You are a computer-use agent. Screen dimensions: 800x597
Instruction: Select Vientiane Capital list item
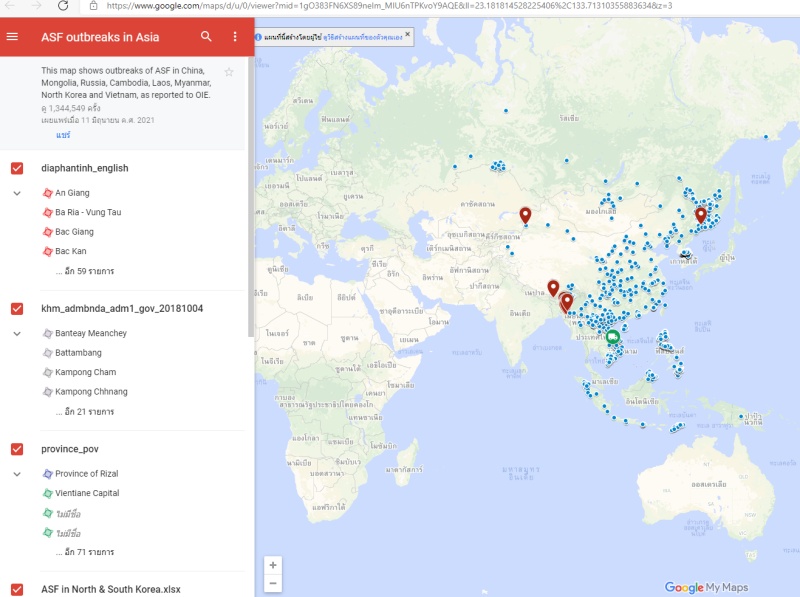(87, 493)
